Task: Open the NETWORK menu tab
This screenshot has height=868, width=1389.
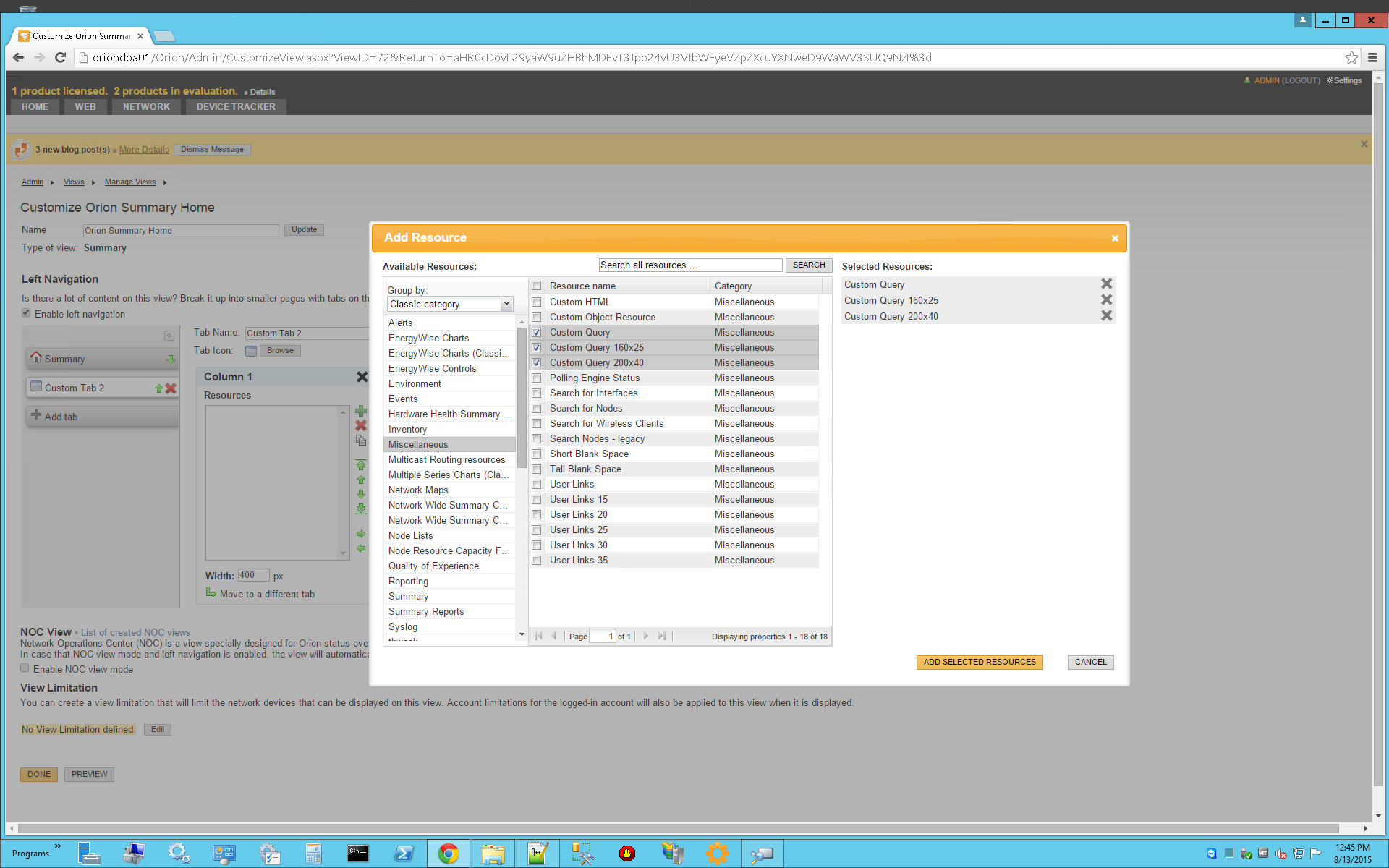Action: (x=146, y=106)
